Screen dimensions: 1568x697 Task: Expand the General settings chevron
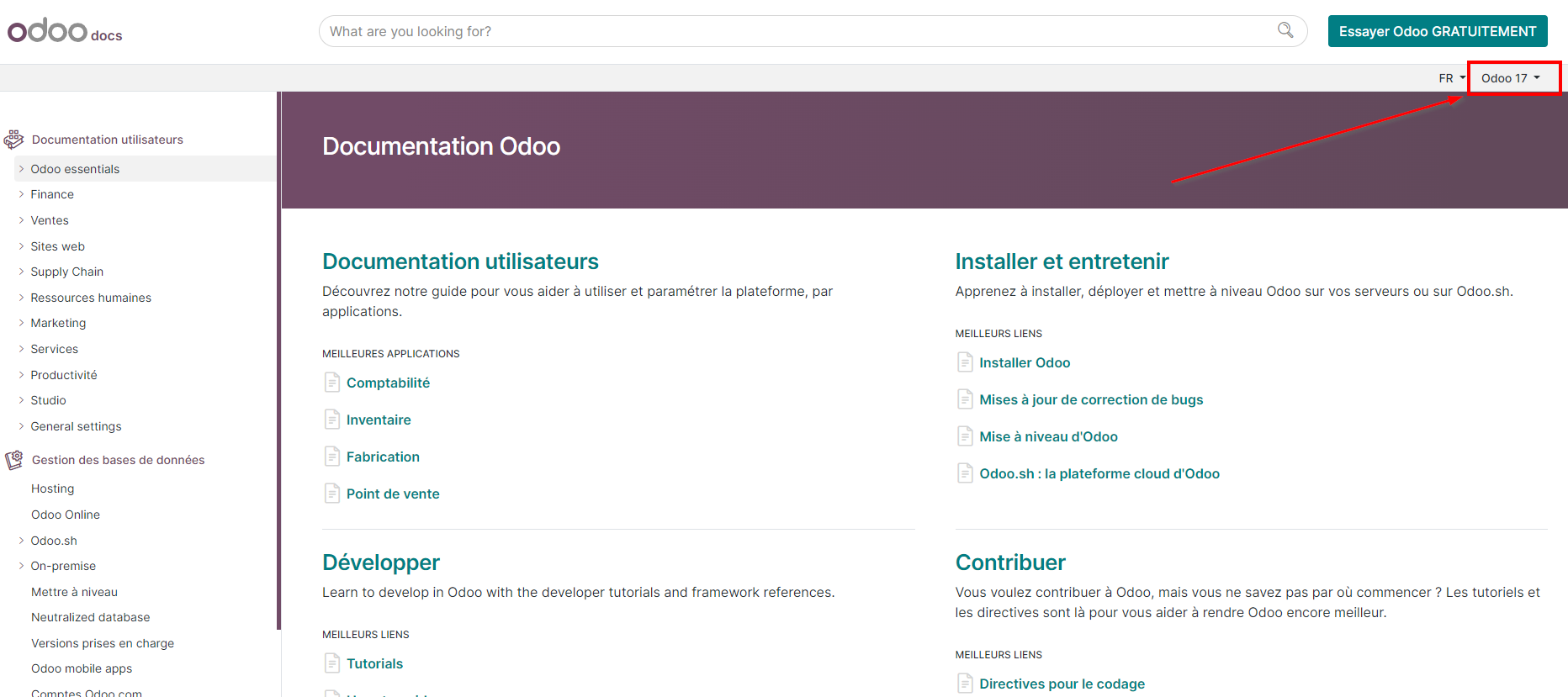tap(21, 426)
